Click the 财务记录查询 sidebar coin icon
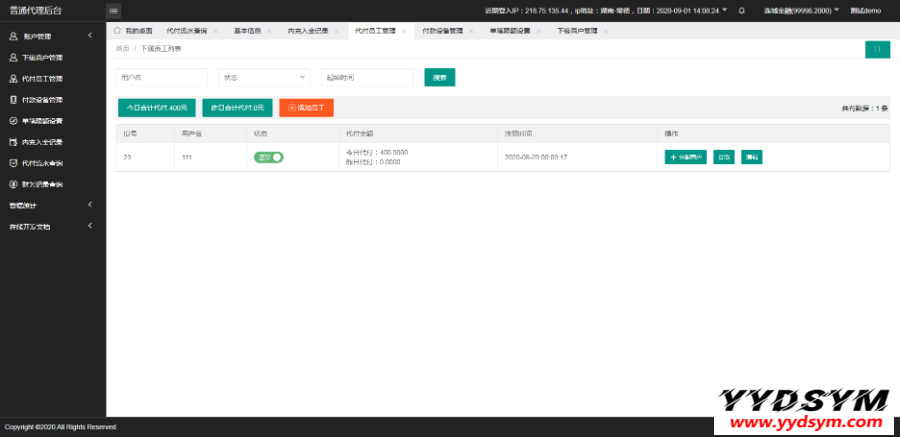 13,184
